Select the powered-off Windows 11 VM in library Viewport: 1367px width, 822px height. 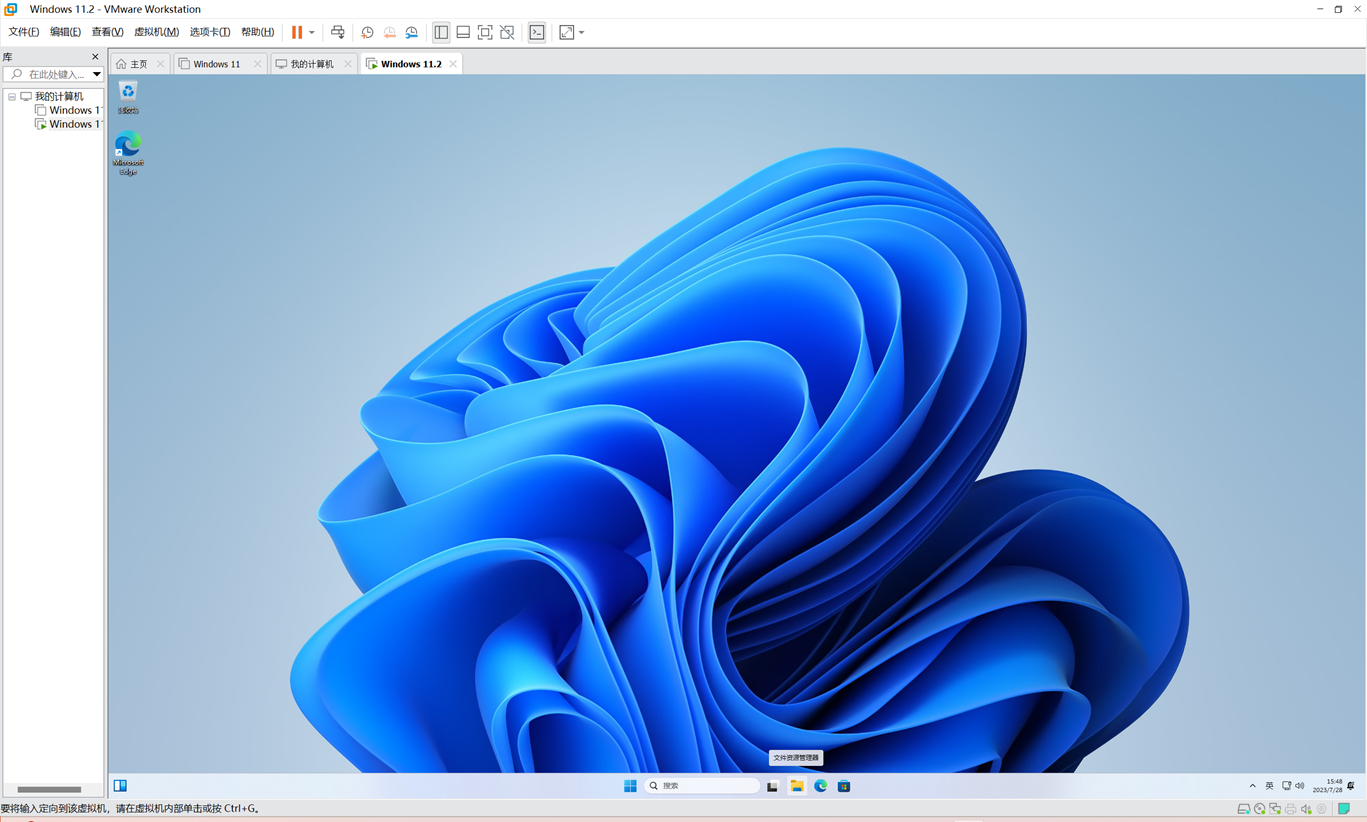coord(68,110)
